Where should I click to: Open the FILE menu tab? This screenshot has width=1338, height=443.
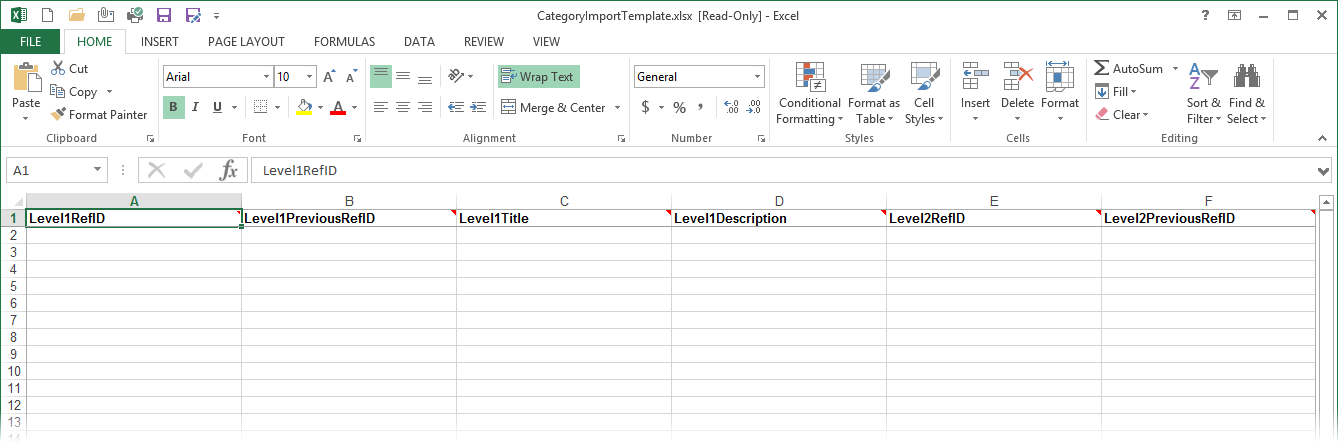pyautogui.click(x=30, y=42)
